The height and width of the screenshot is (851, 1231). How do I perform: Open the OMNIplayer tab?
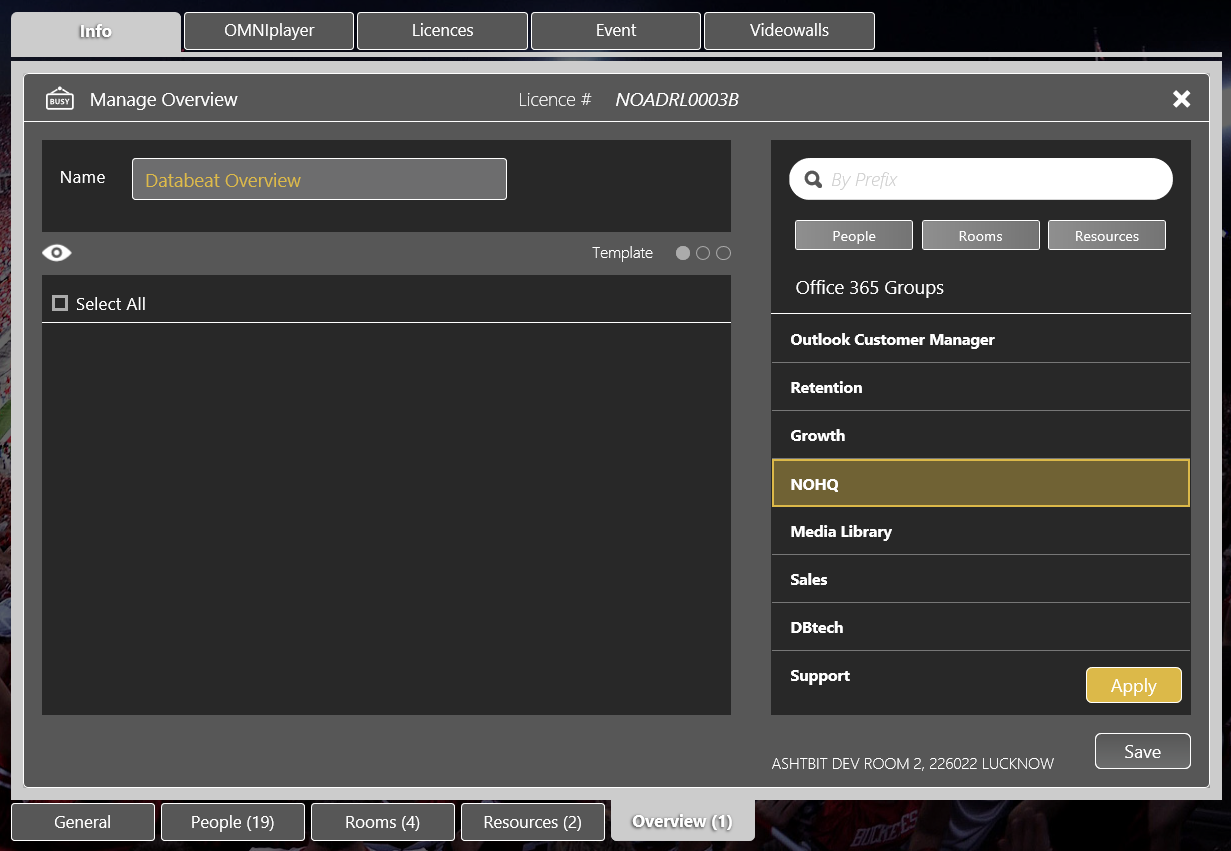(x=269, y=31)
